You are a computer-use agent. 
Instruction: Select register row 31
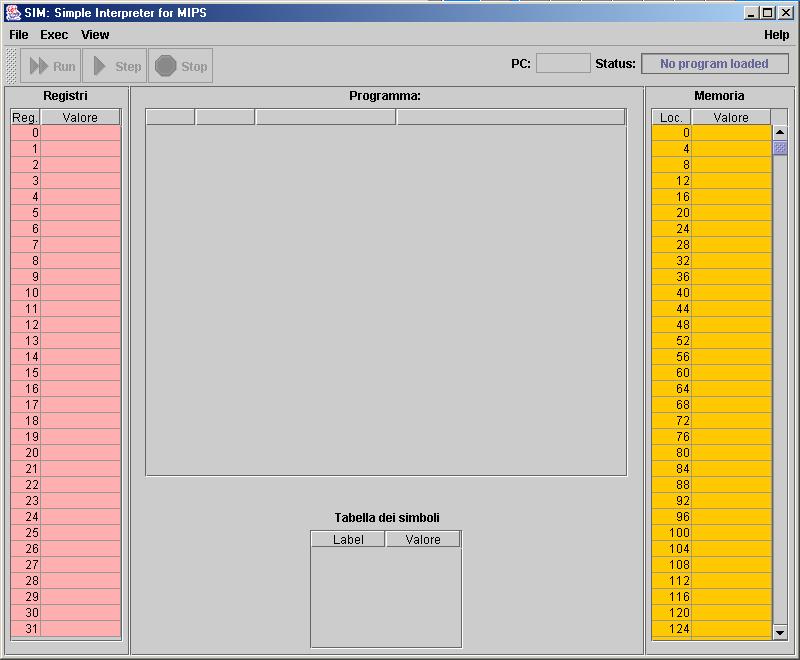click(65, 629)
